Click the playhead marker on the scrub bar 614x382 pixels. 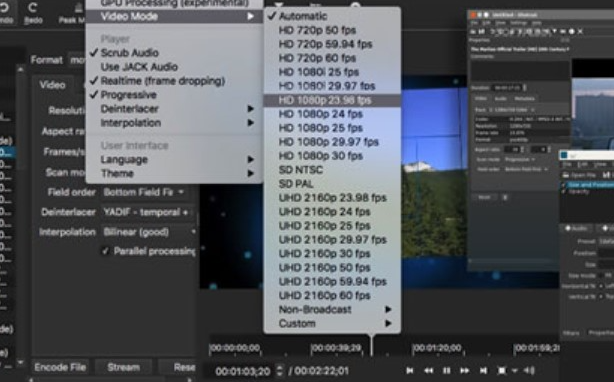tap(371, 344)
